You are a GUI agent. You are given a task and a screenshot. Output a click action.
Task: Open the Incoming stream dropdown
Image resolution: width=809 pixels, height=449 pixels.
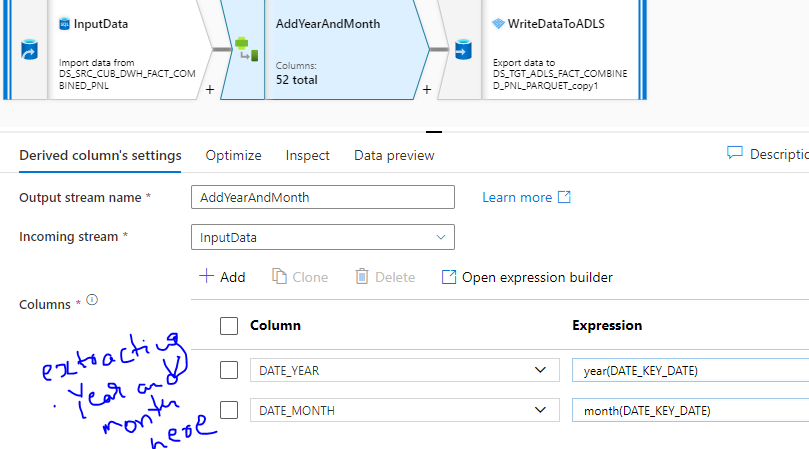click(x=323, y=237)
